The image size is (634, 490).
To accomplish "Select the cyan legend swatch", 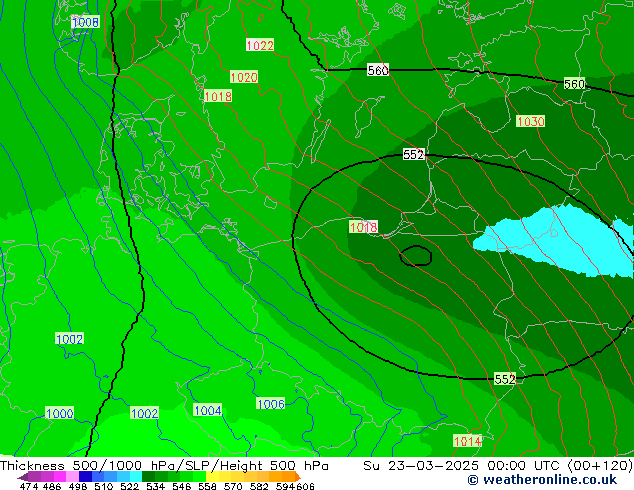I will [136, 476].
